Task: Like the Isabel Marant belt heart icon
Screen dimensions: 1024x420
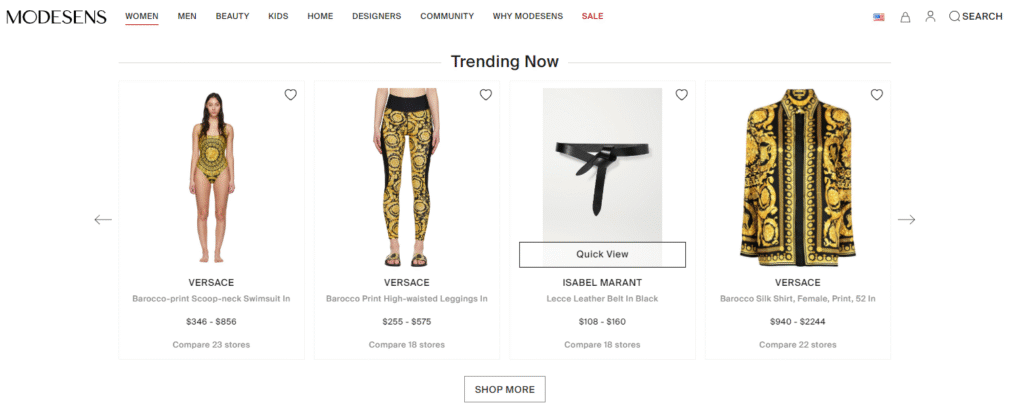Action: point(682,95)
